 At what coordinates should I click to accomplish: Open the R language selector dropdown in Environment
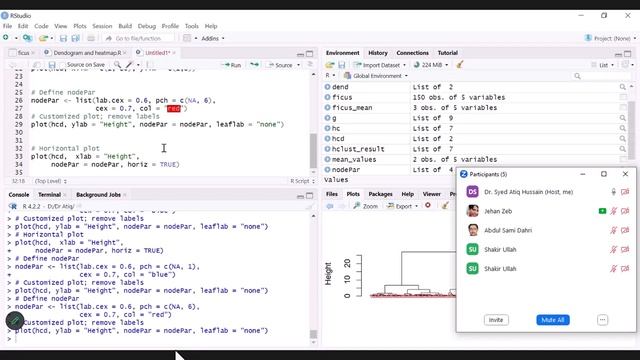pyautogui.click(x=330, y=76)
